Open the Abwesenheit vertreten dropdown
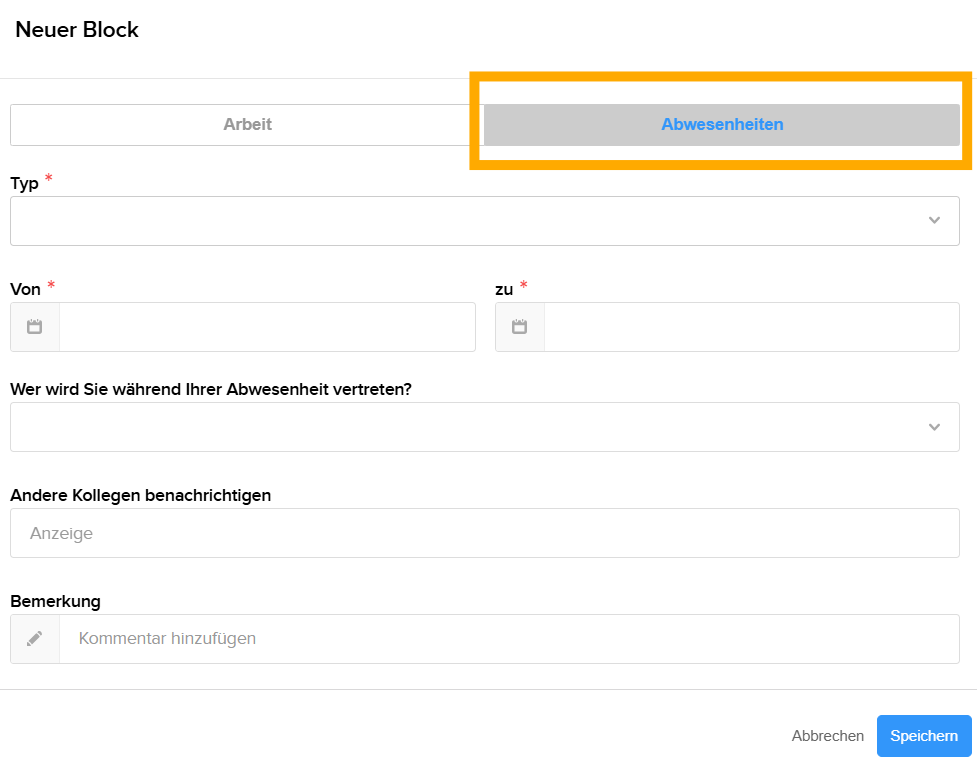 [x=485, y=426]
